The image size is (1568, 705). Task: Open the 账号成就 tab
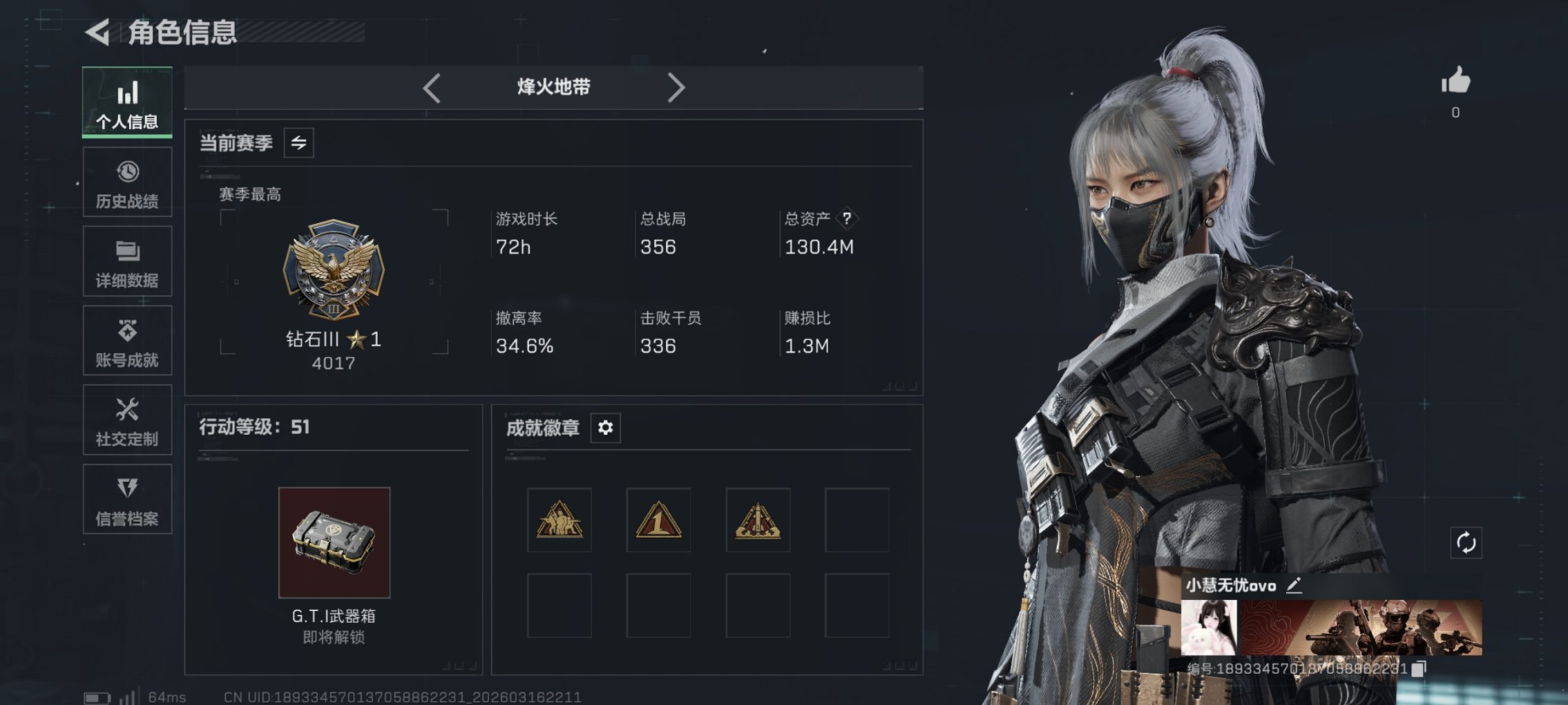click(127, 341)
